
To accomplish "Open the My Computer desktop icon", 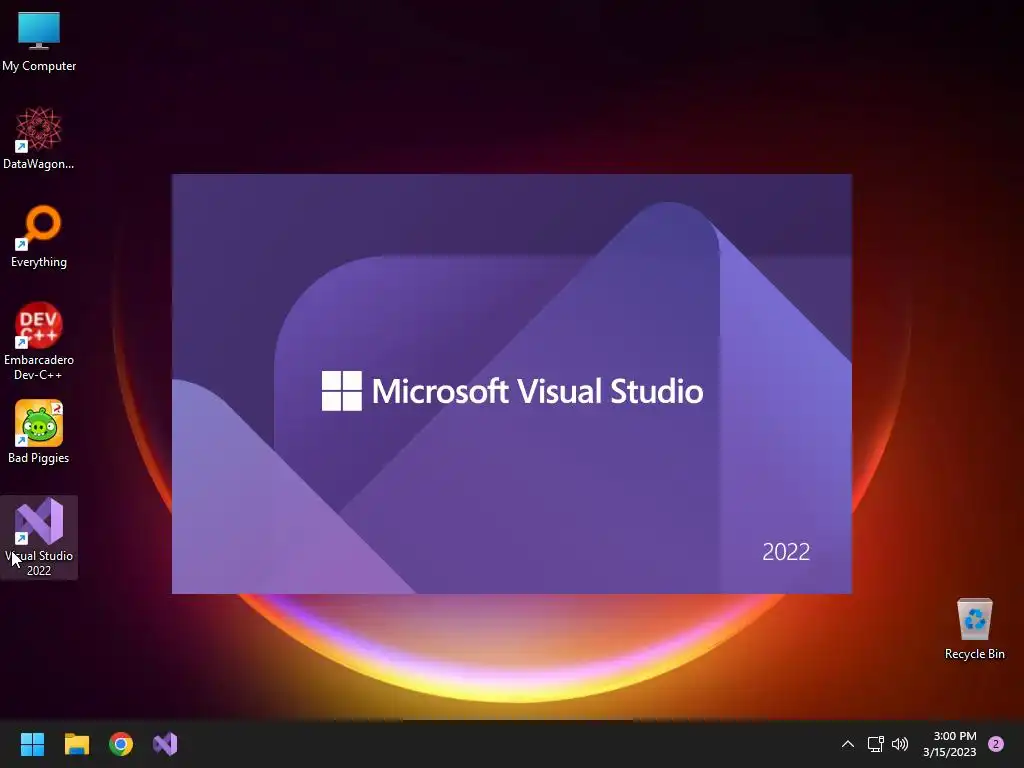I will click(39, 40).
